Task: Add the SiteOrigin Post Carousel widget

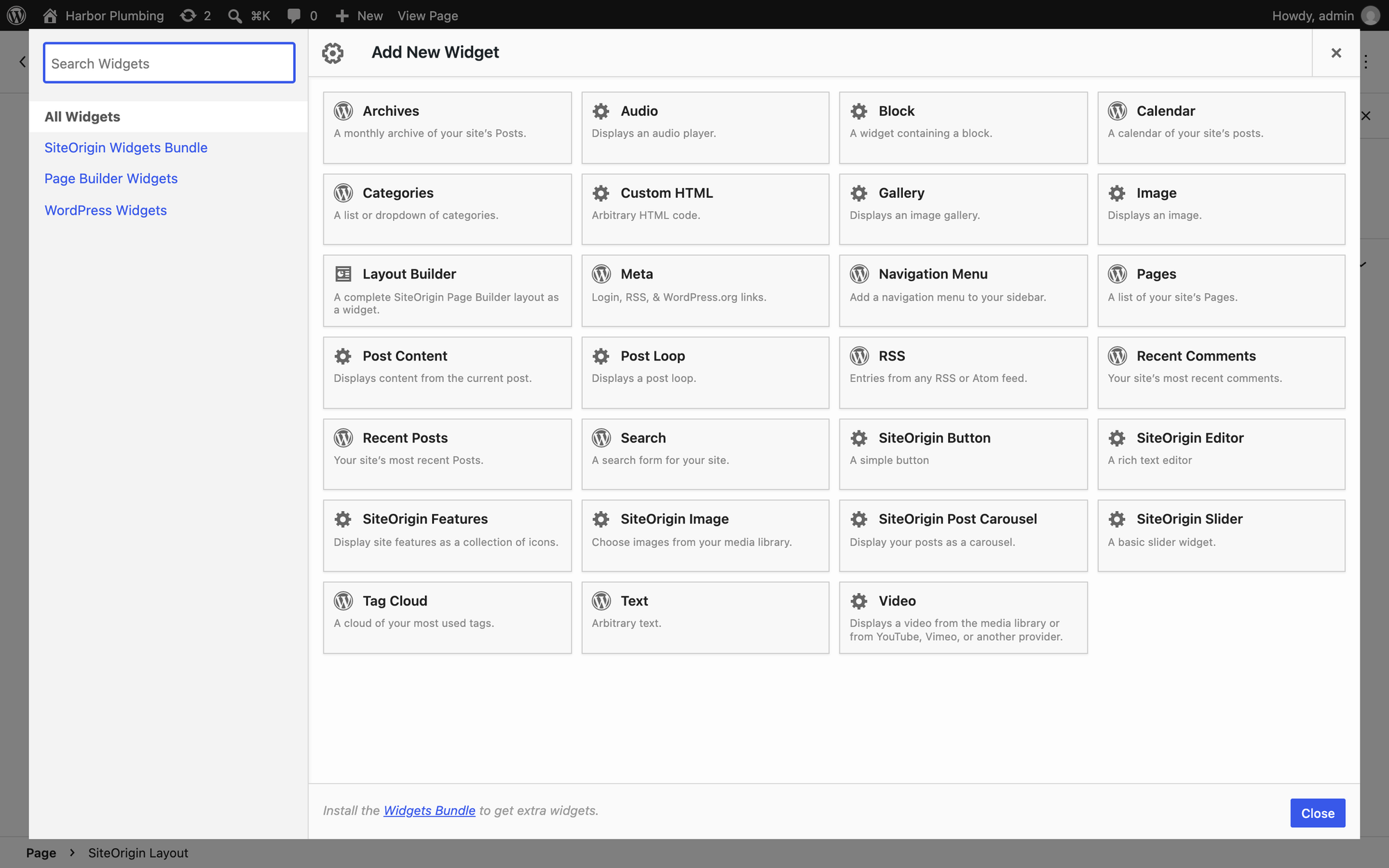Action: pyautogui.click(x=963, y=536)
